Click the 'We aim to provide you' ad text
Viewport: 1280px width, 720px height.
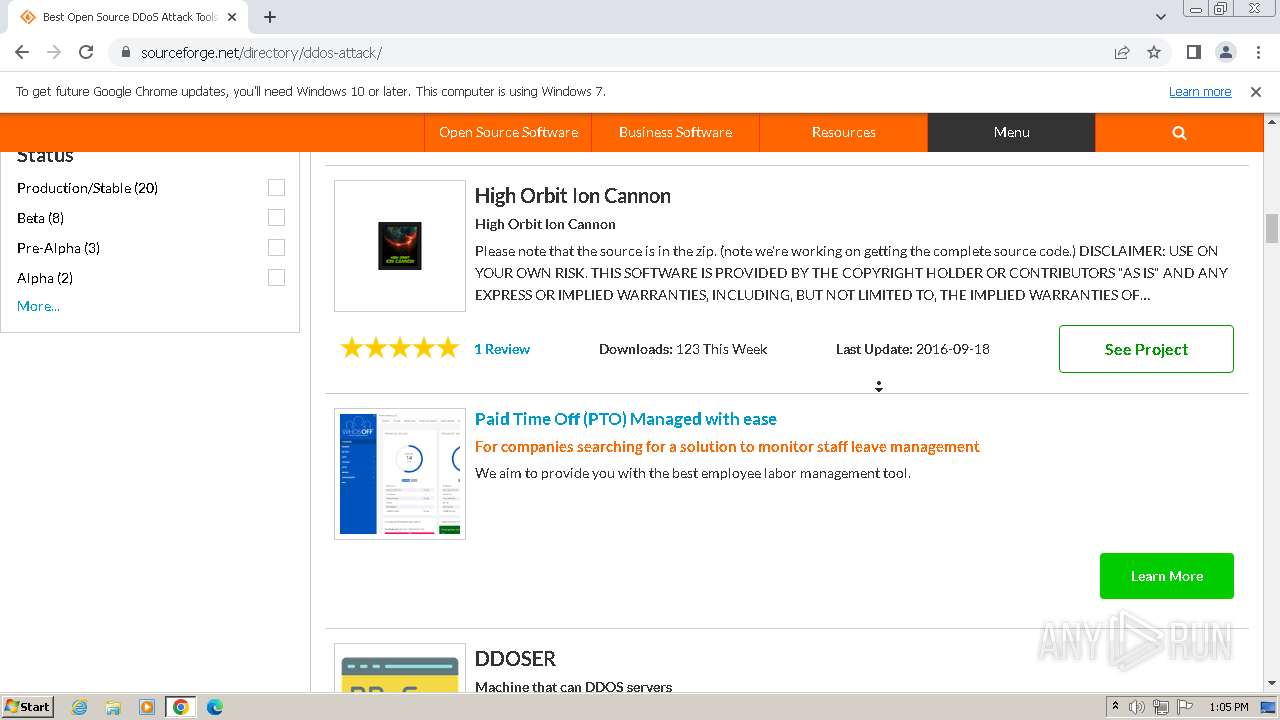point(693,473)
